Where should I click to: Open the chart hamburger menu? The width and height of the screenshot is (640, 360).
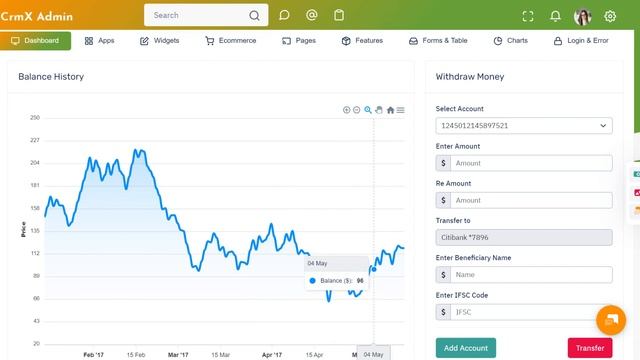(401, 110)
